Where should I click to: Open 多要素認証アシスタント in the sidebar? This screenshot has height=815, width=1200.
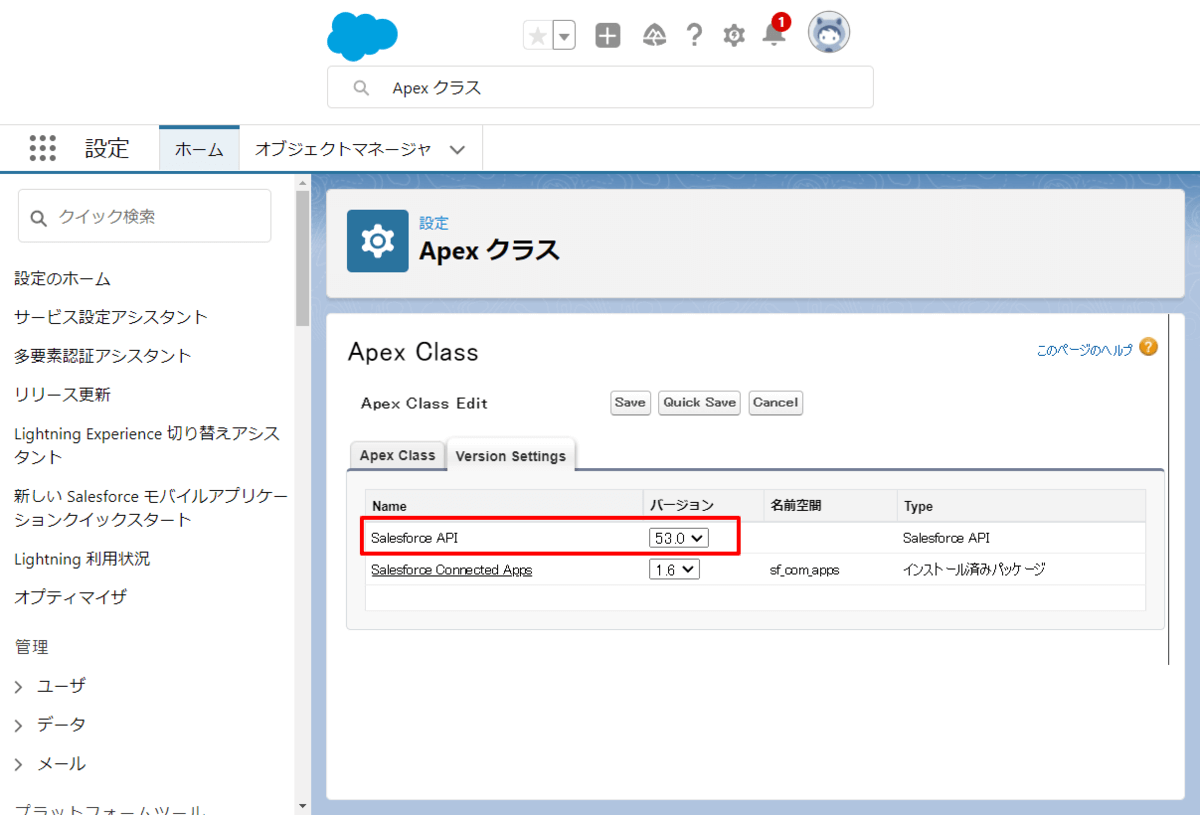point(102,356)
